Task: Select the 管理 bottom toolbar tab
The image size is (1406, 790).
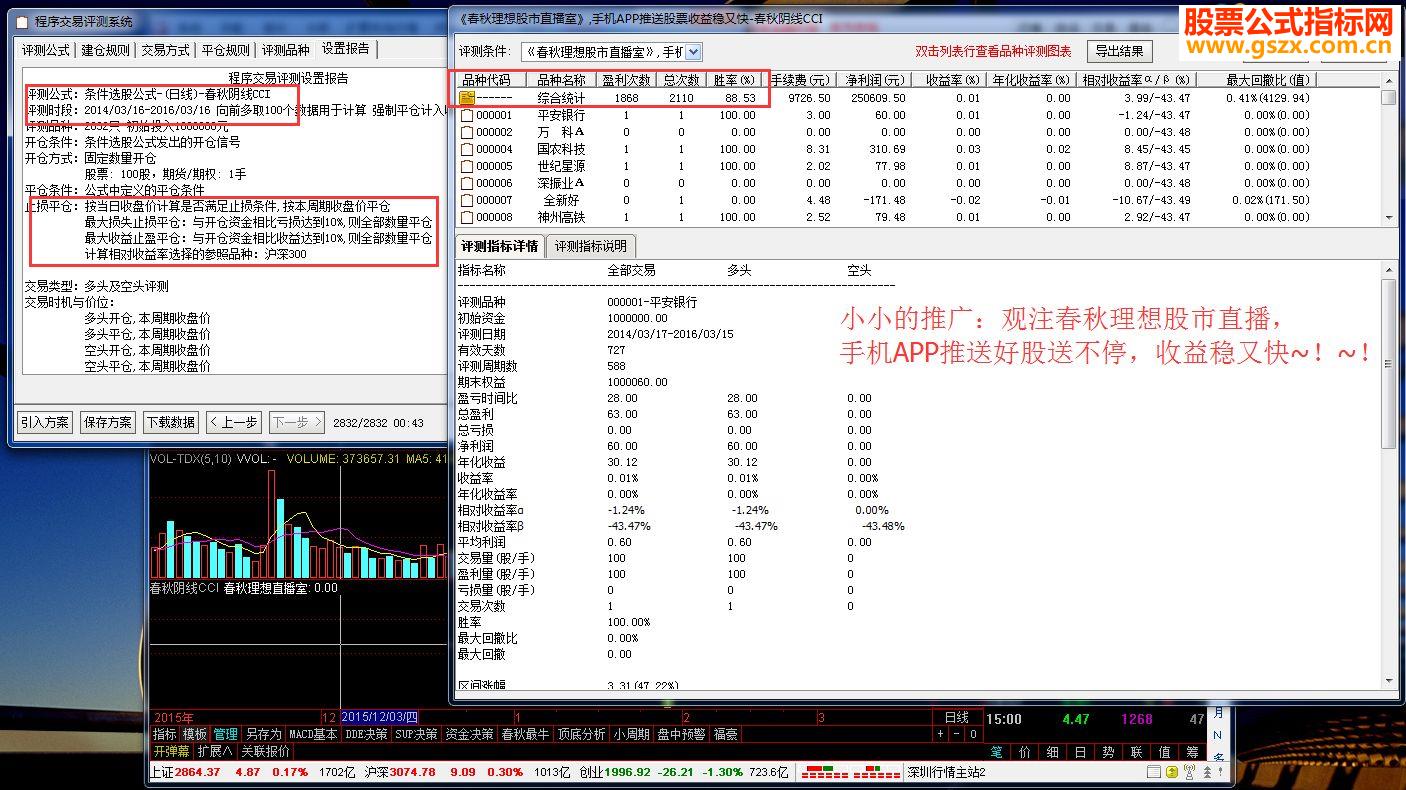Action: [226, 734]
